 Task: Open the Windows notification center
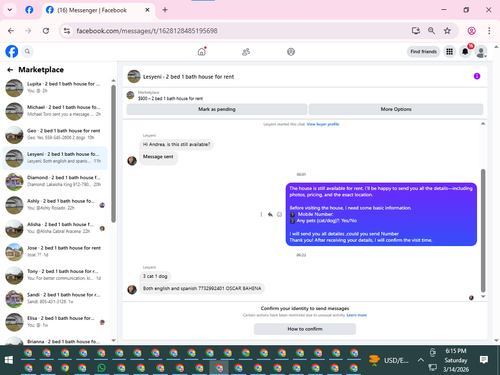coord(484,360)
